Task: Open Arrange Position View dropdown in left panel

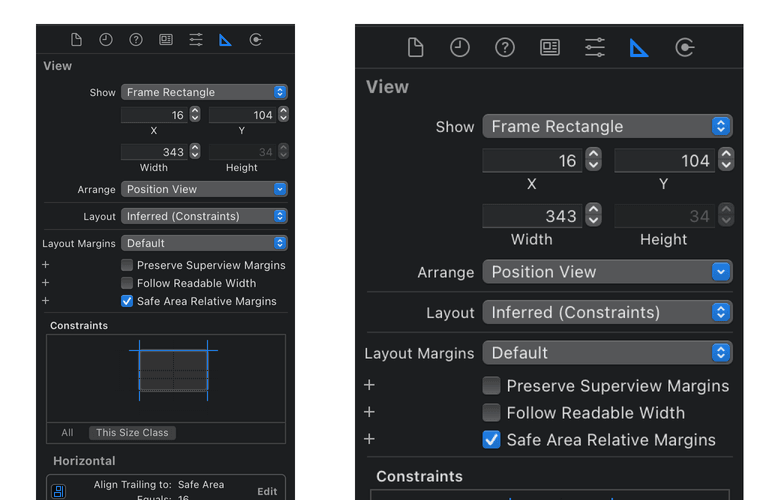Action: [204, 189]
